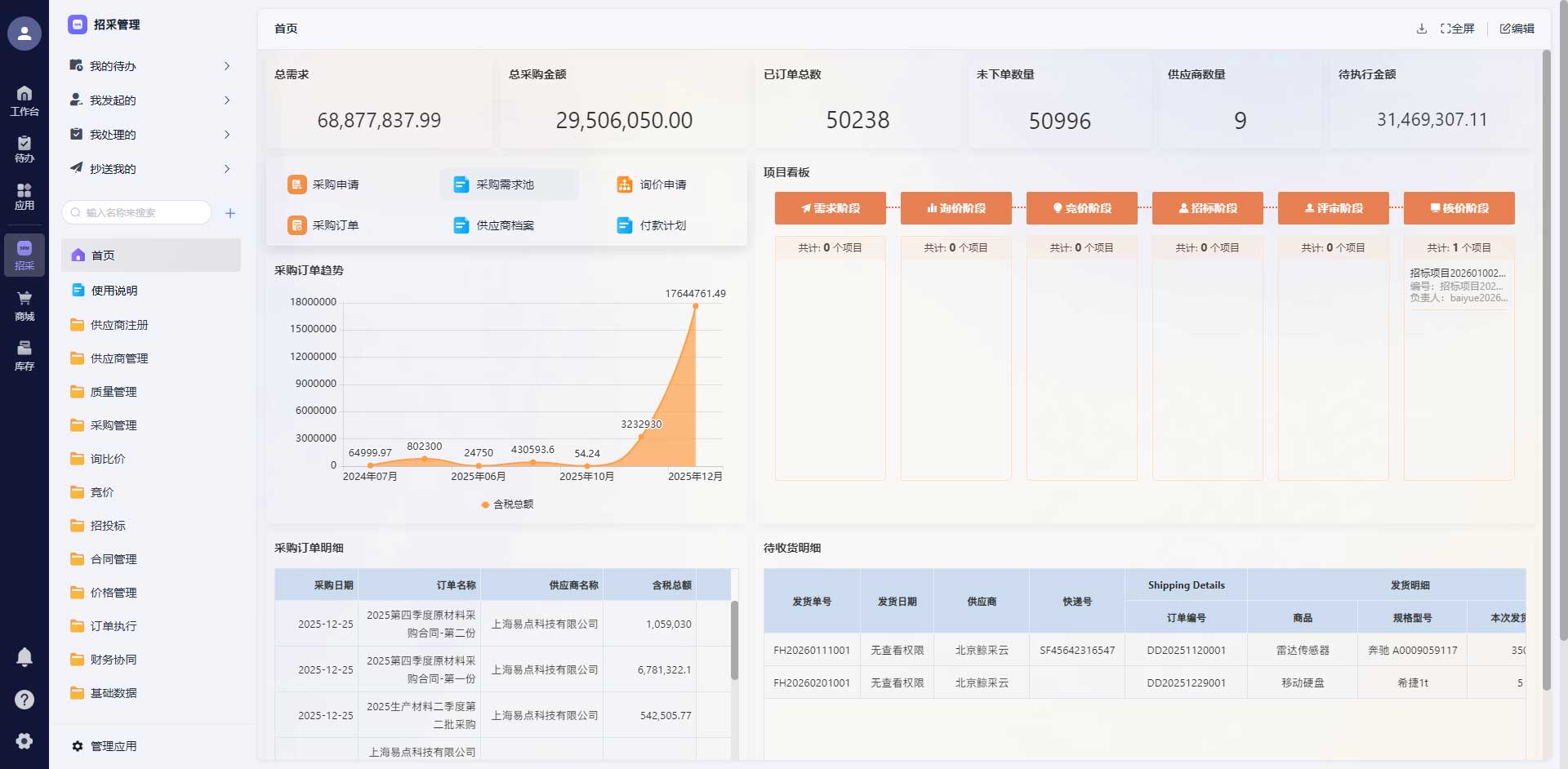This screenshot has height=769, width=1568.
Task: Open settings gear in left rail
Action: 24,740
